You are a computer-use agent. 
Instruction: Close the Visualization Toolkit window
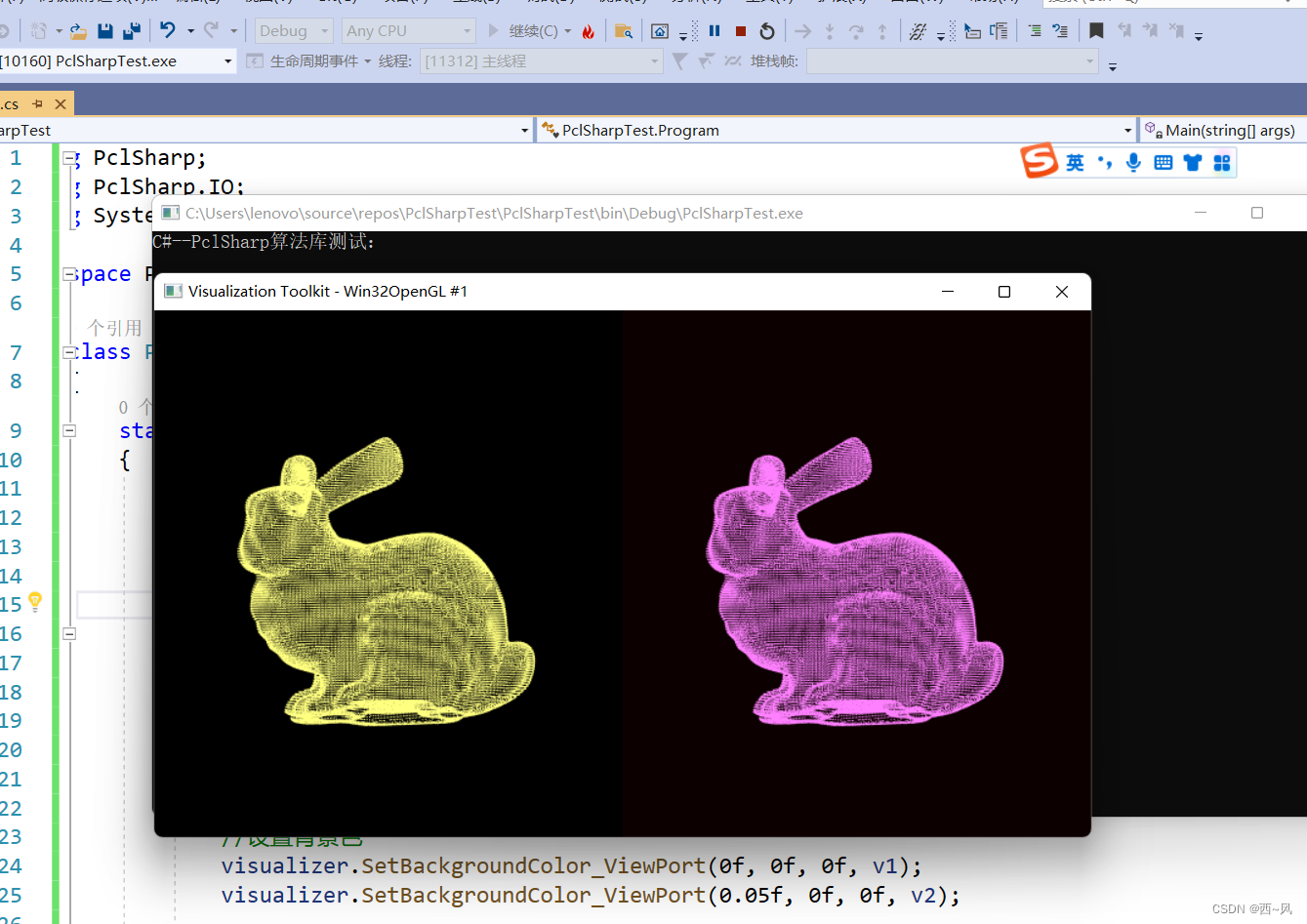point(1062,292)
